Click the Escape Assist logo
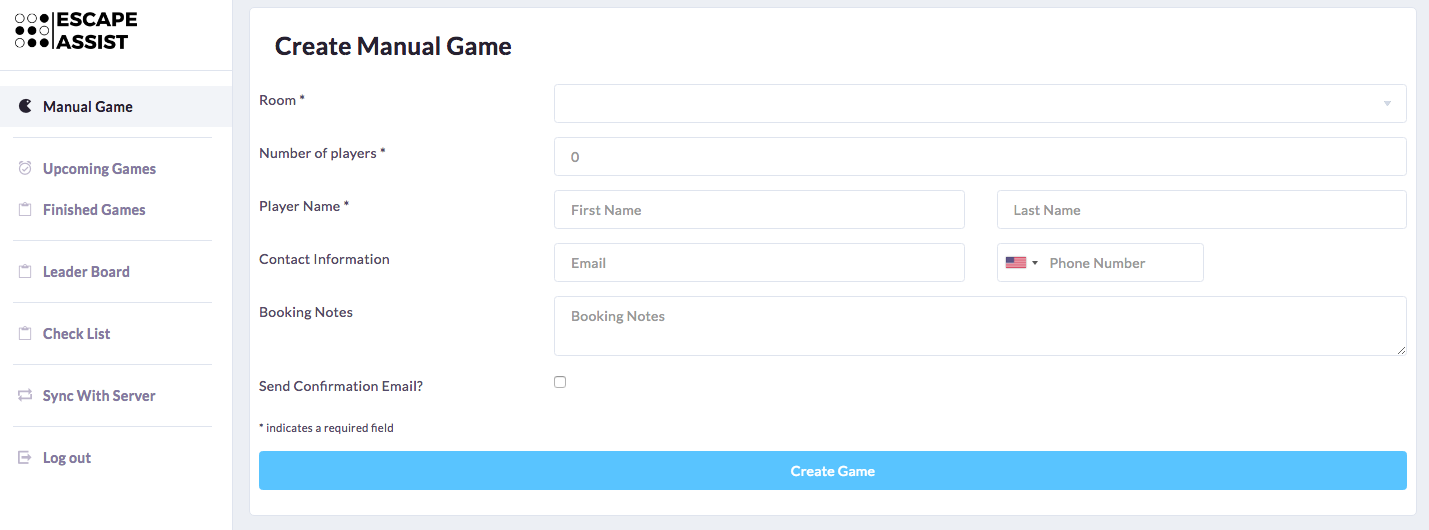 76,31
